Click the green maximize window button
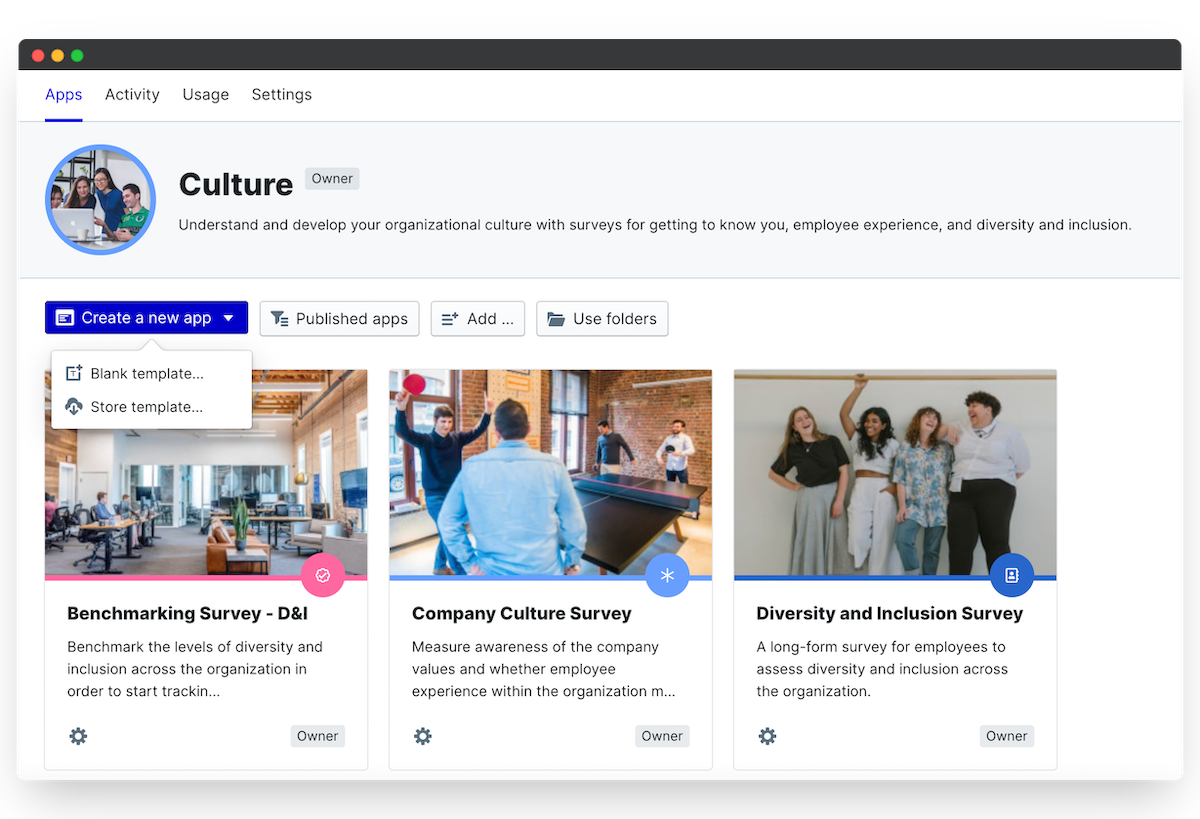Image resolution: width=1200 pixels, height=819 pixels. [x=77, y=55]
